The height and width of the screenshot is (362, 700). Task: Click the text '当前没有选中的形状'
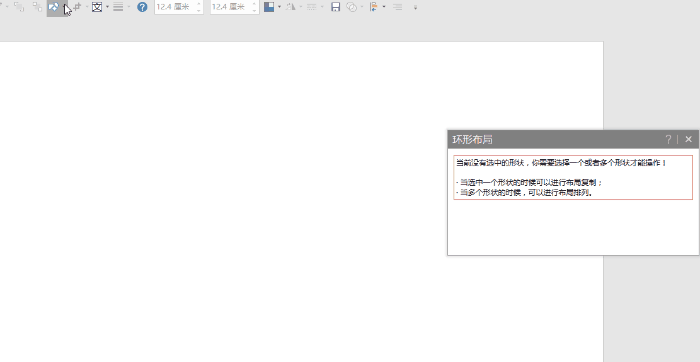(x=490, y=163)
